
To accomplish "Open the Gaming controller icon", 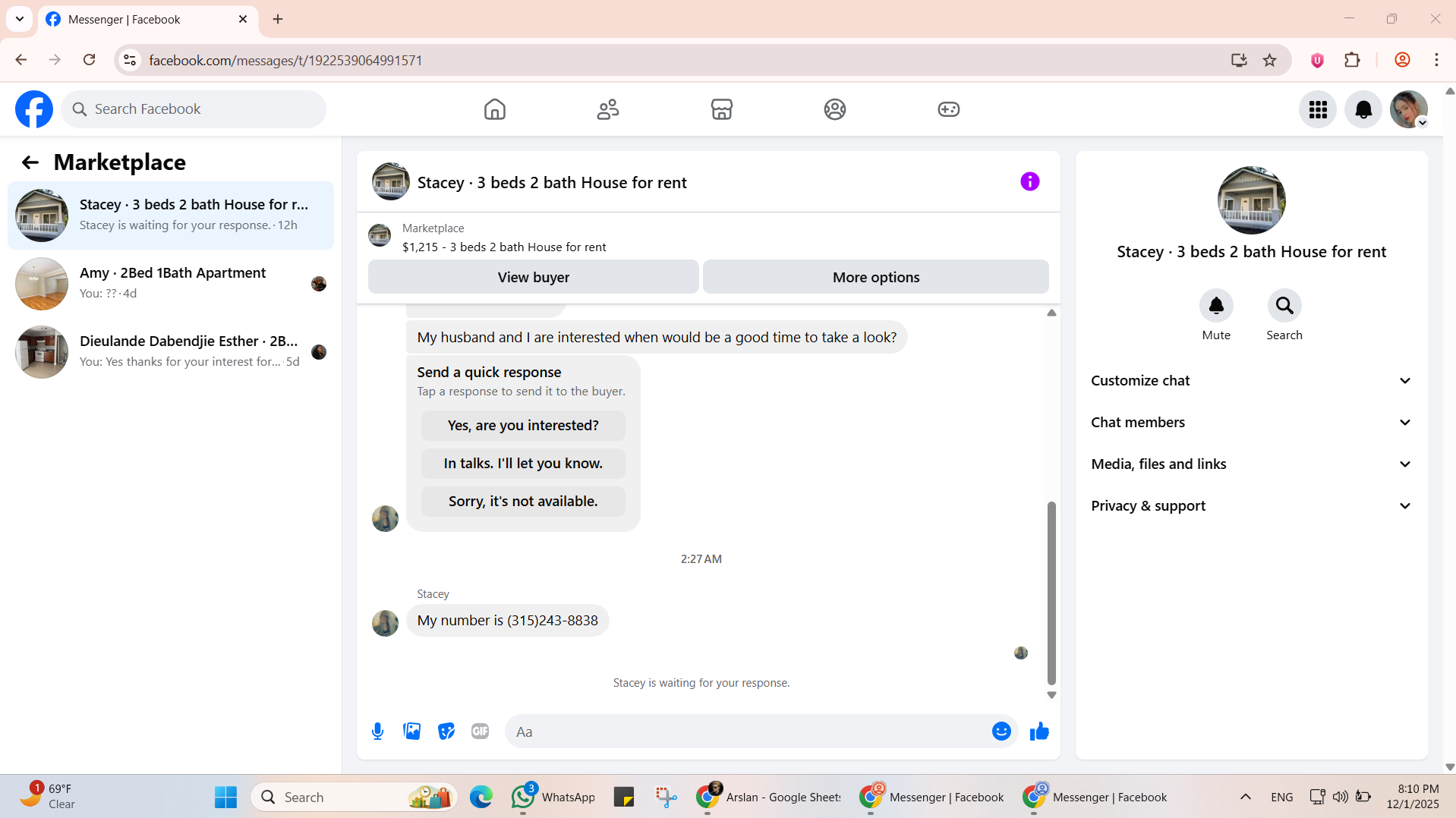I will [x=948, y=109].
